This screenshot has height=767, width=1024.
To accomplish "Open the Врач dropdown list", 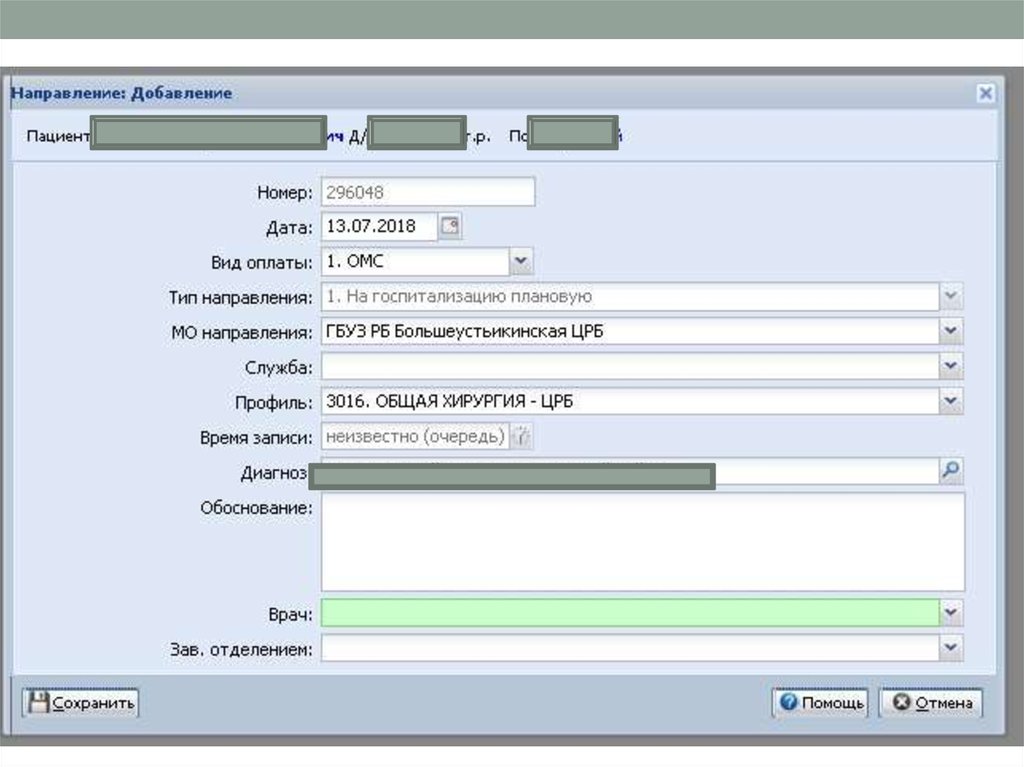I will (951, 613).
